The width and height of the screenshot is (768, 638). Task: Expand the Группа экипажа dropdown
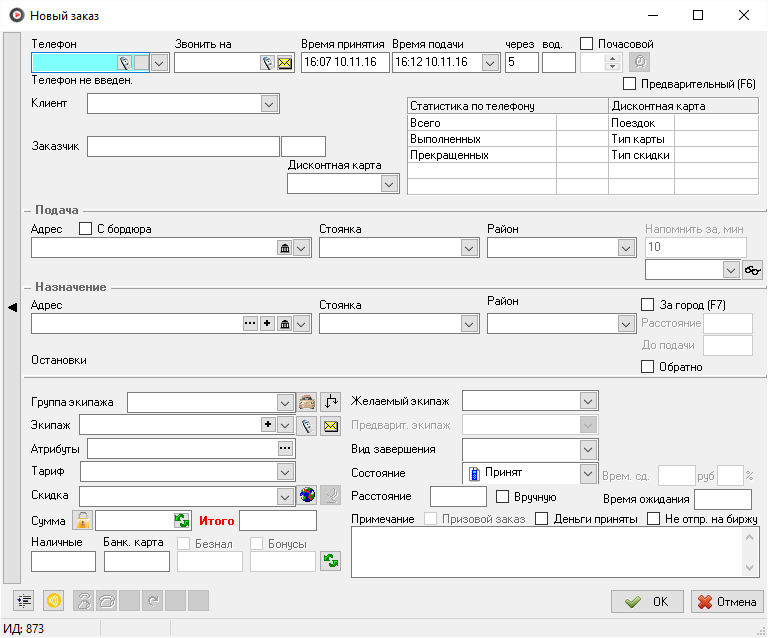tap(285, 403)
